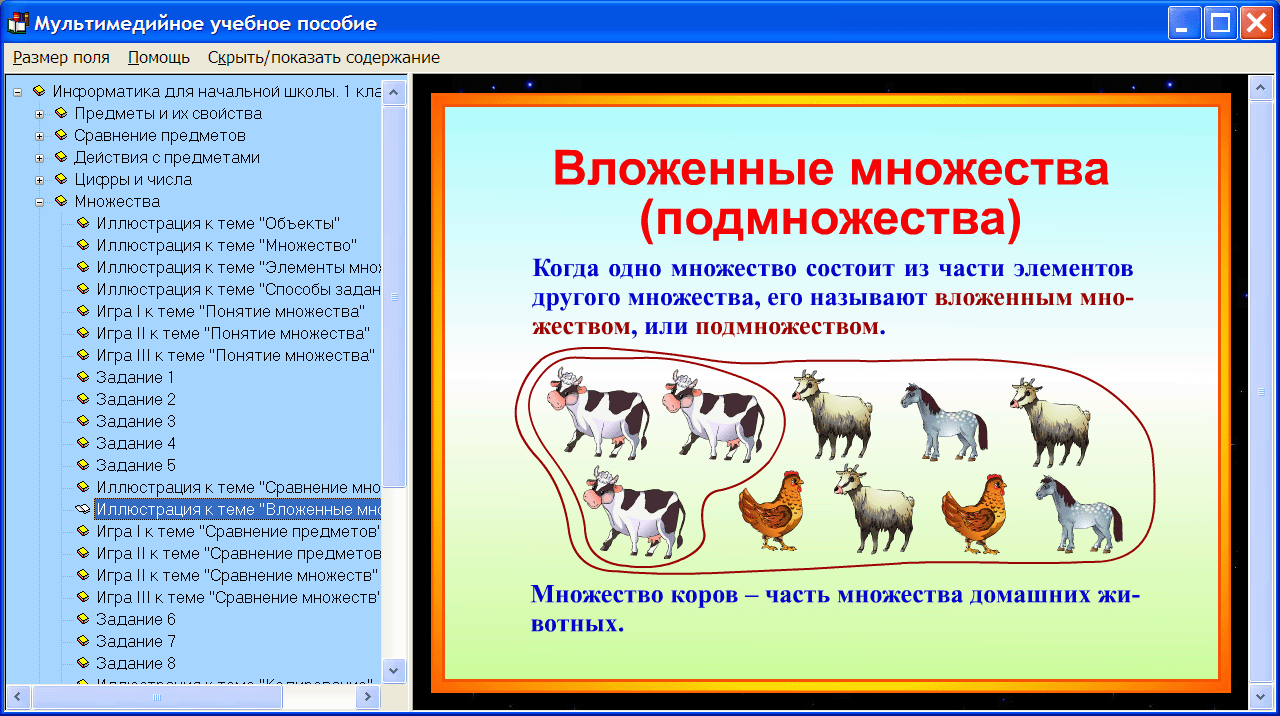Click the book icon beside "Задание 1"

pyautogui.click(x=81, y=378)
